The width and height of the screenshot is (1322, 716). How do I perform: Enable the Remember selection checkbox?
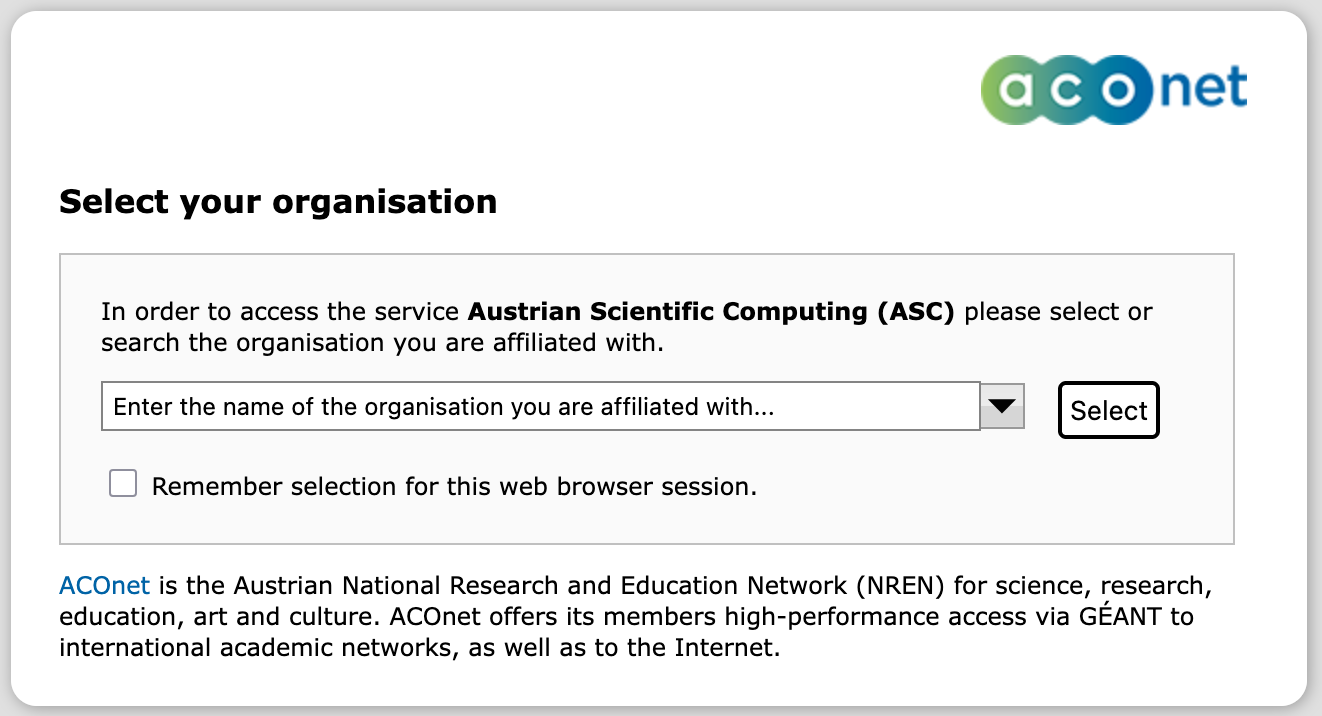(123, 485)
